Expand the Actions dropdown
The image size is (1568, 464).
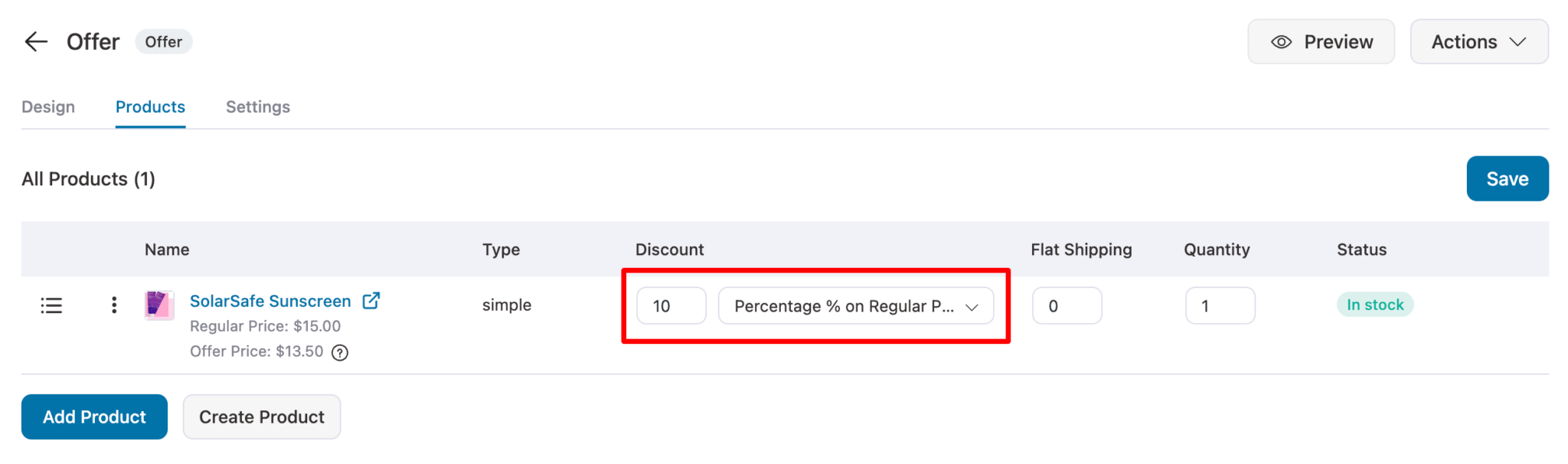tap(1478, 41)
